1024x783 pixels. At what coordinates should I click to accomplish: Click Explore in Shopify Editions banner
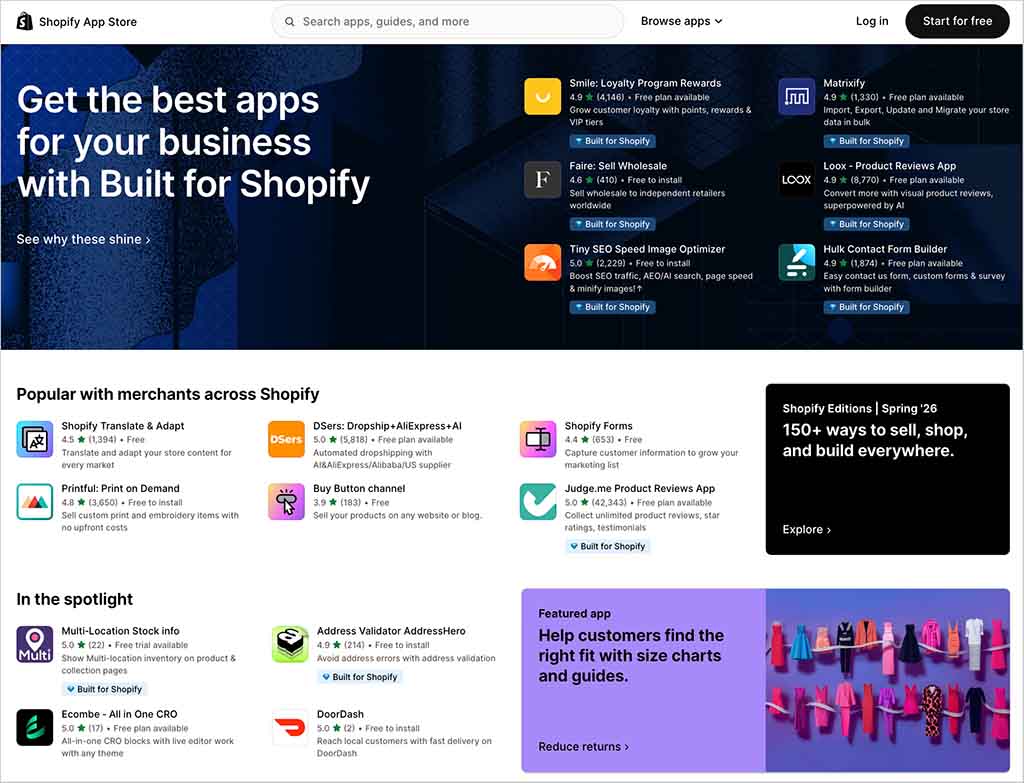click(x=807, y=530)
